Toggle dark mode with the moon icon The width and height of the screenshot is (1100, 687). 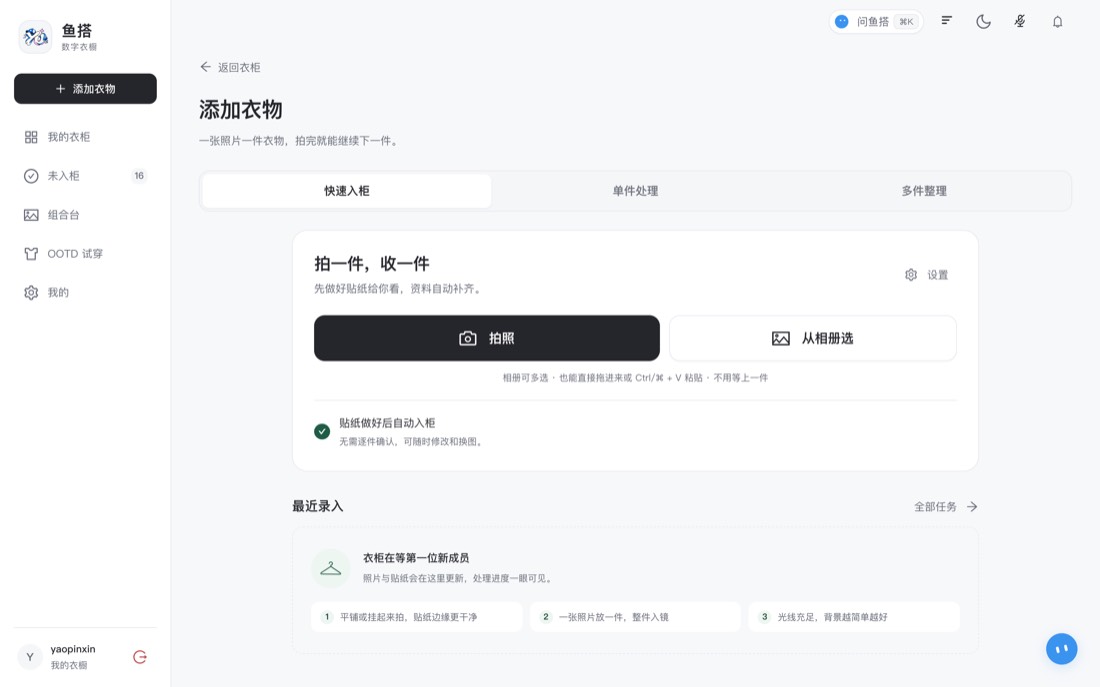point(984,22)
